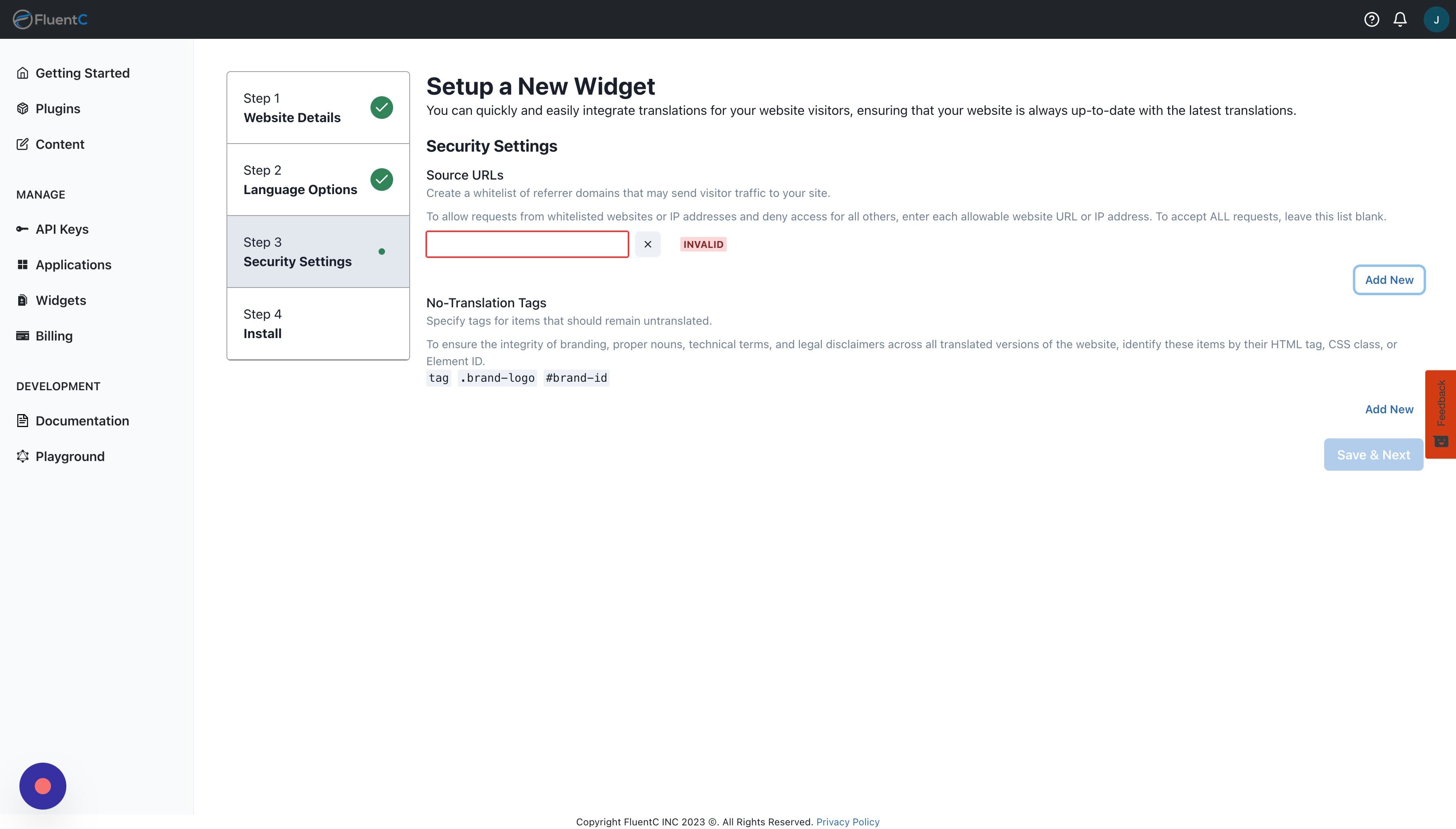
Task: Click the help question mark icon
Action: tap(1371, 19)
